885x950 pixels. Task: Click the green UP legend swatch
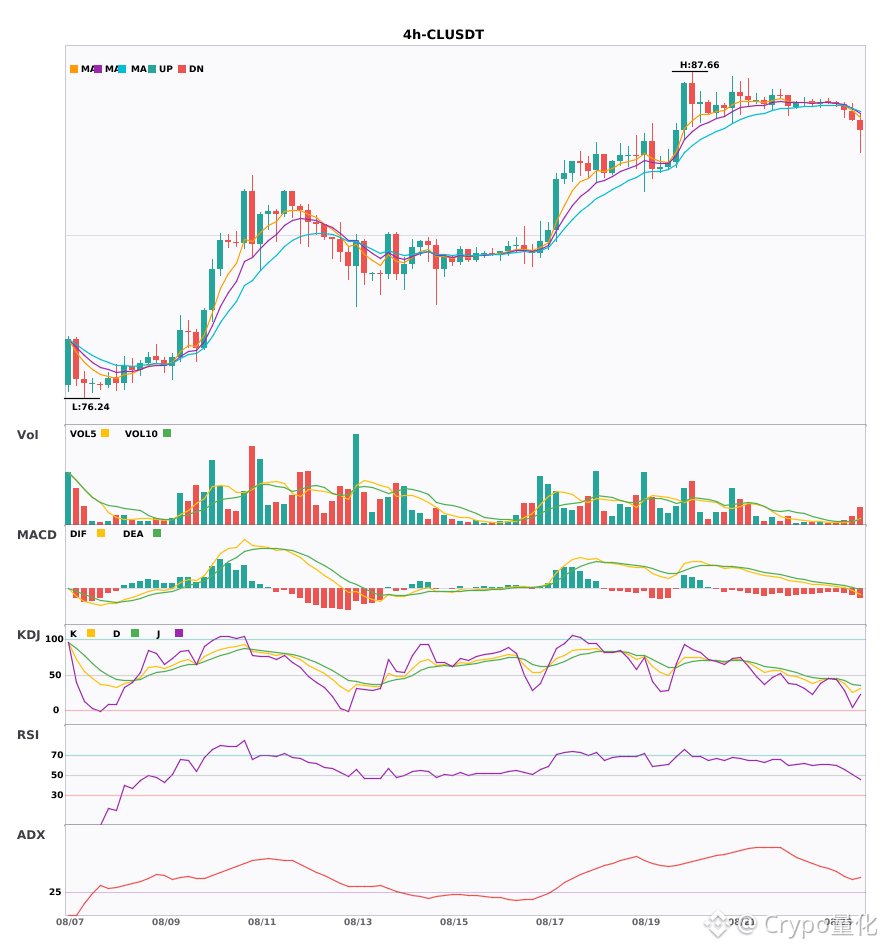coord(152,69)
